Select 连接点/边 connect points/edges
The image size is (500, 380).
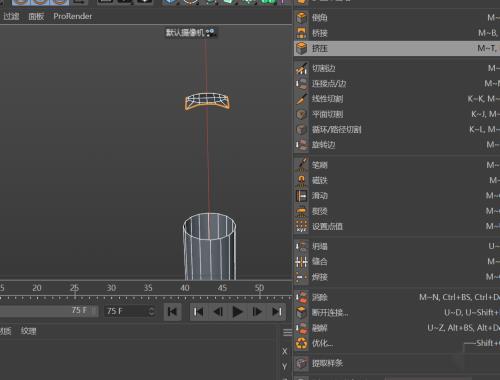click(397, 84)
